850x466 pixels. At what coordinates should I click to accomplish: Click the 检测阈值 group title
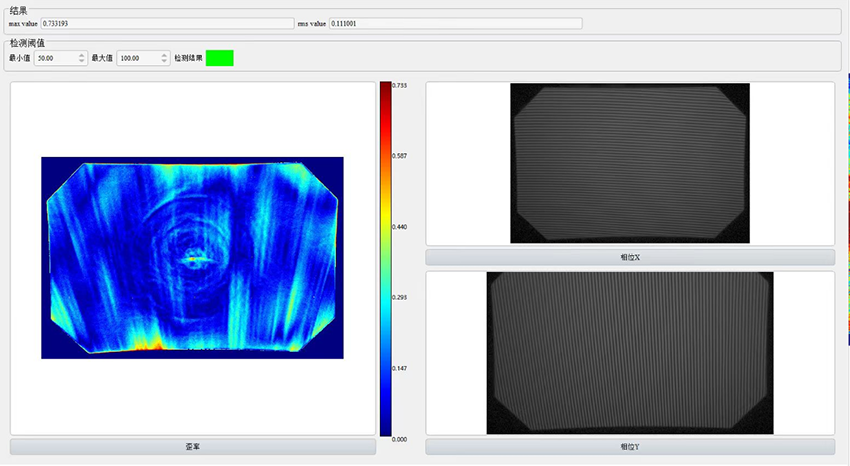pos(26,43)
